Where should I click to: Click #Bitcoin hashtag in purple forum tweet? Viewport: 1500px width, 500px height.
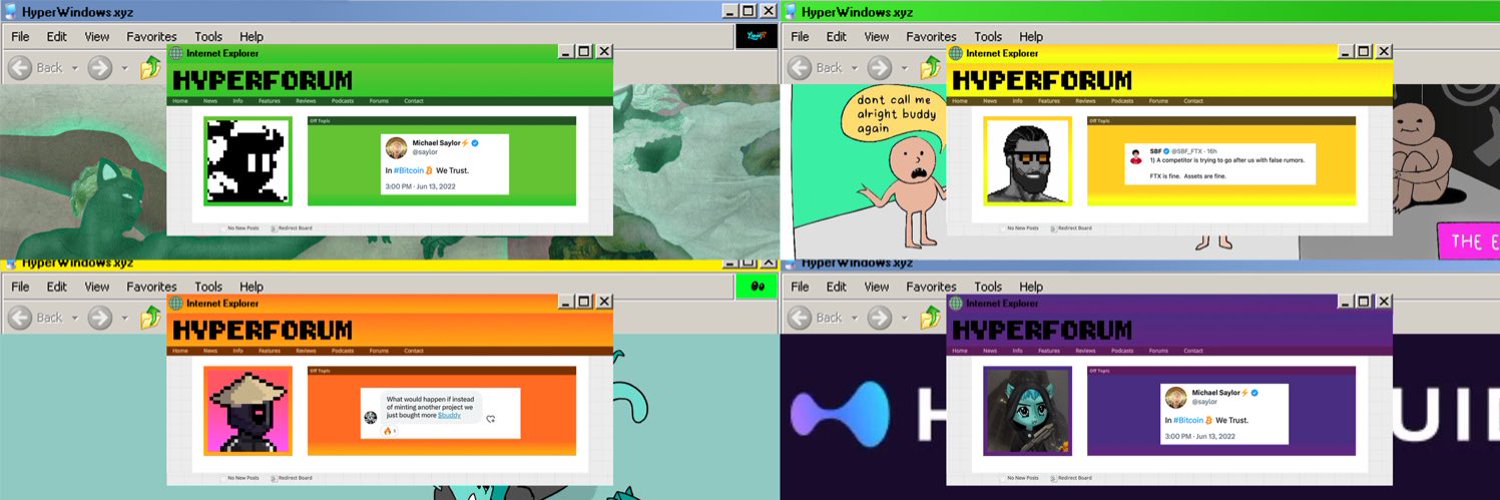tap(1188, 421)
